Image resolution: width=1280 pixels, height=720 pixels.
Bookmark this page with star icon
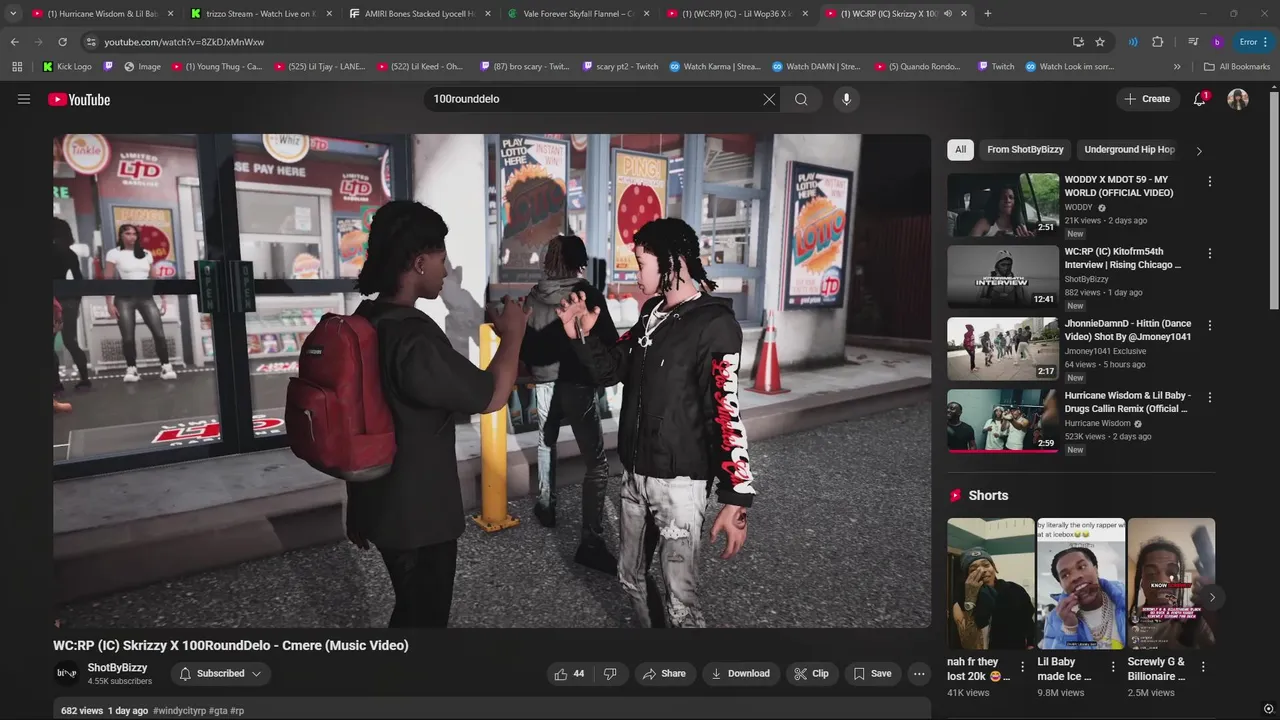click(1100, 42)
